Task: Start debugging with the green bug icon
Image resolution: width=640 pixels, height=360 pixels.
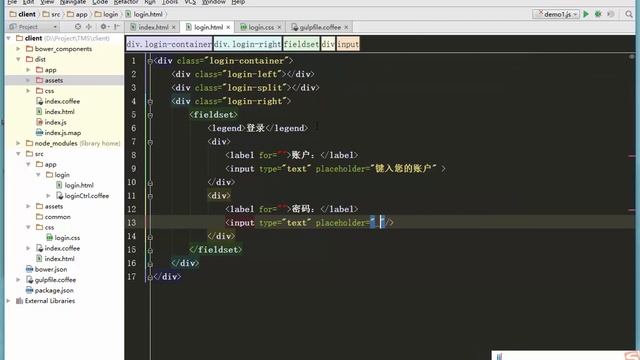Action: tap(598, 14)
